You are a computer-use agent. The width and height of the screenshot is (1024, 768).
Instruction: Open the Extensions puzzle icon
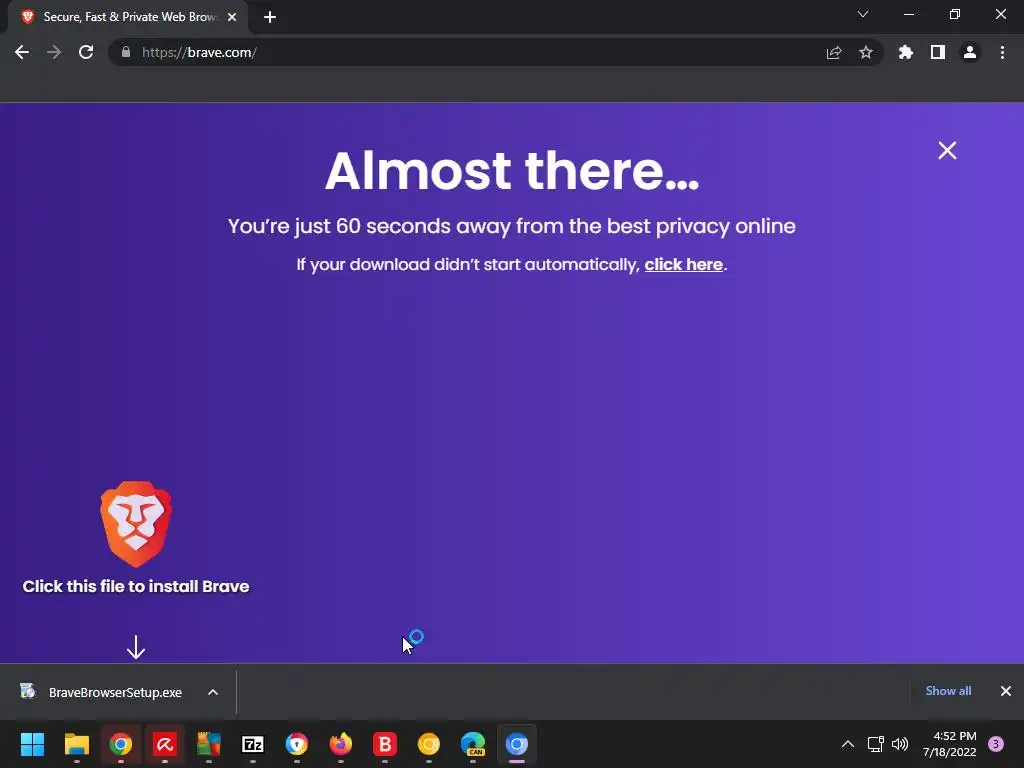pos(906,52)
